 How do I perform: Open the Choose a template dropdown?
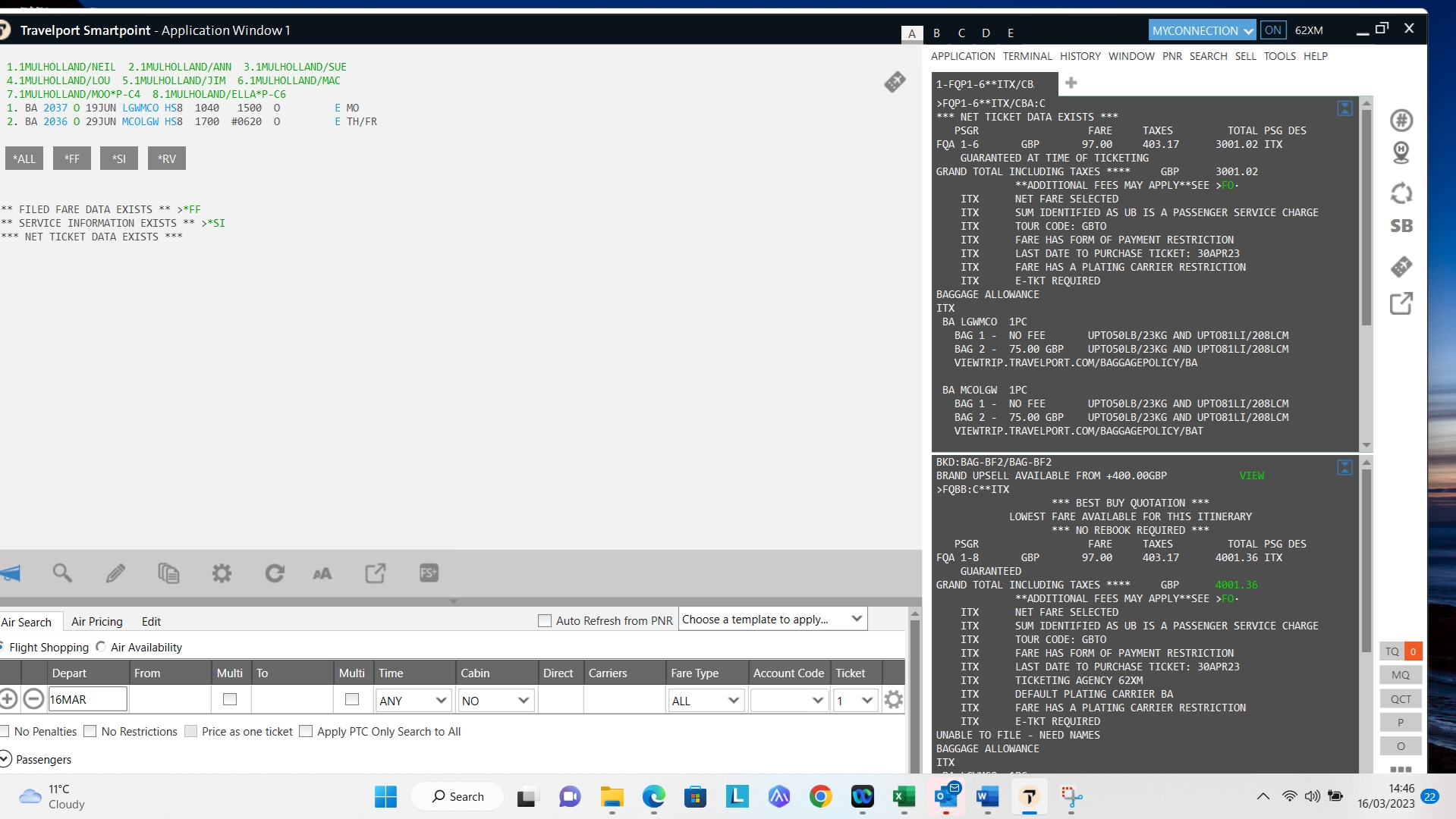pos(772,620)
